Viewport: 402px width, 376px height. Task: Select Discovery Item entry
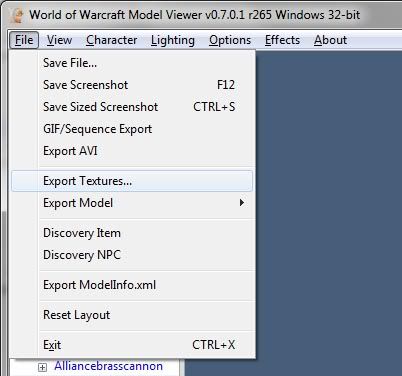tap(132, 233)
